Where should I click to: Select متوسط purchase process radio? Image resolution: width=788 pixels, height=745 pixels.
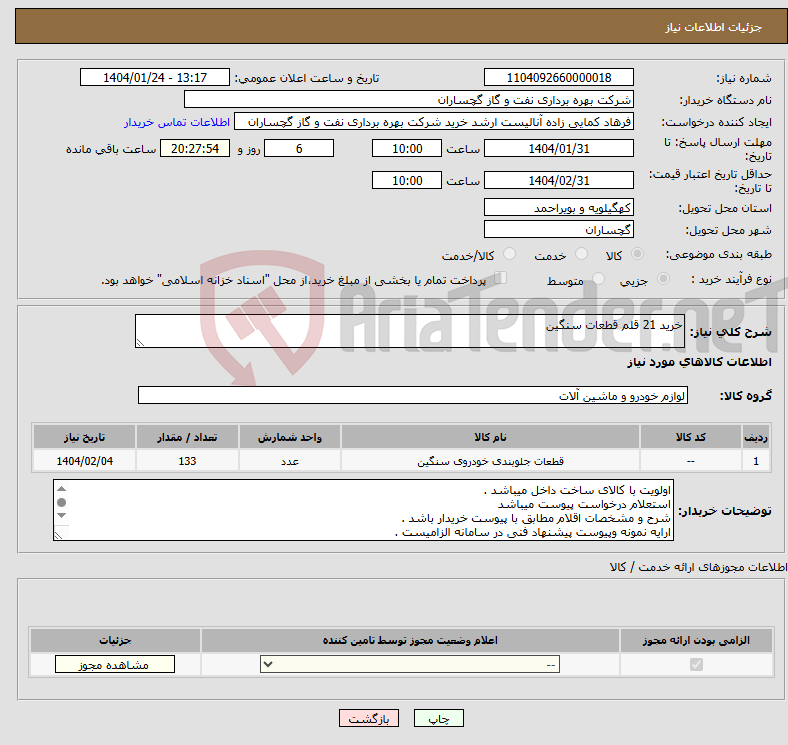tap(595, 280)
